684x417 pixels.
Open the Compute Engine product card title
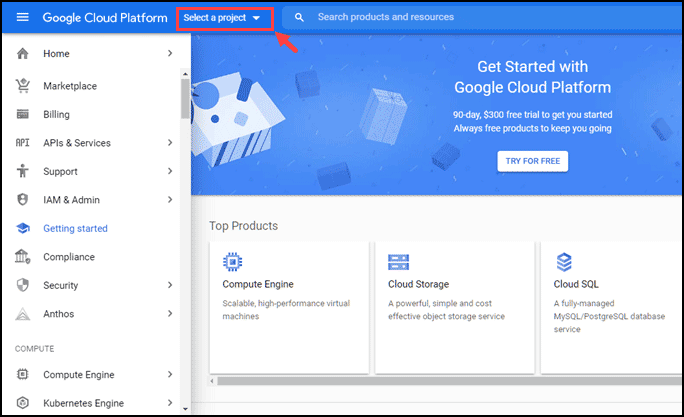coord(258,284)
